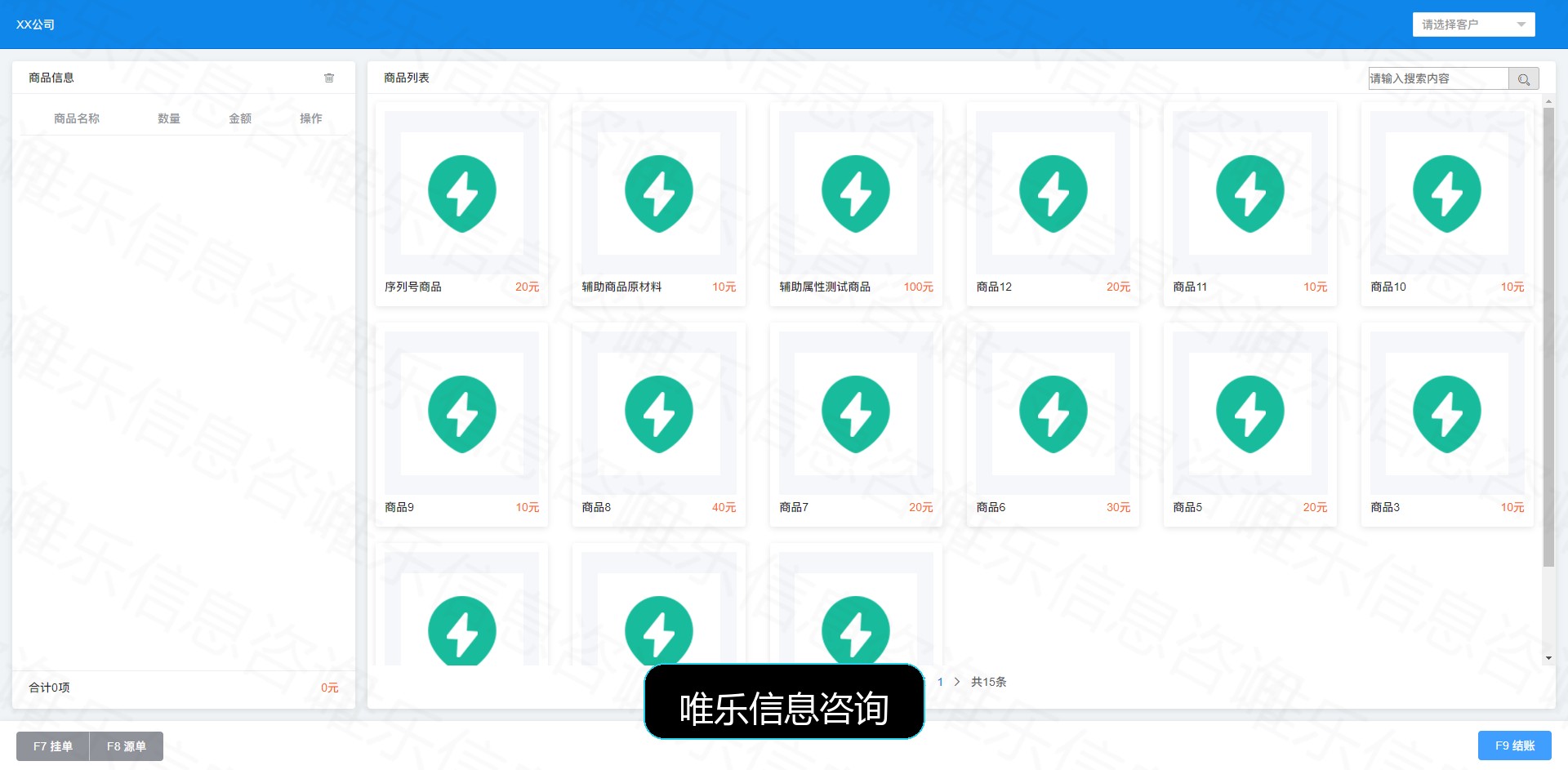Click the 商品名称 column header
The image size is (1568, 770).
[x=77, y=118]
